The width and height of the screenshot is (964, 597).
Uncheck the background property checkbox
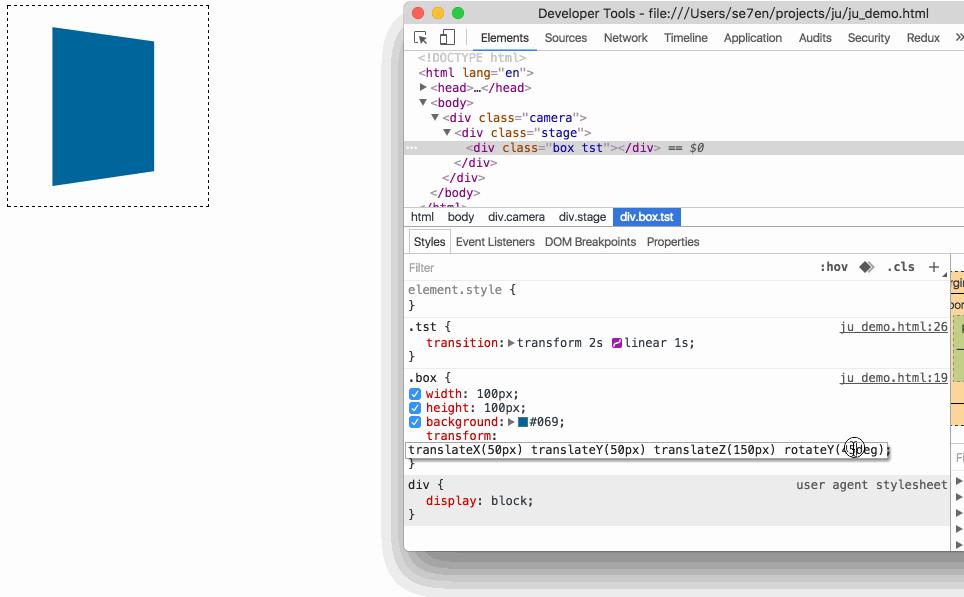coord(414,421)
